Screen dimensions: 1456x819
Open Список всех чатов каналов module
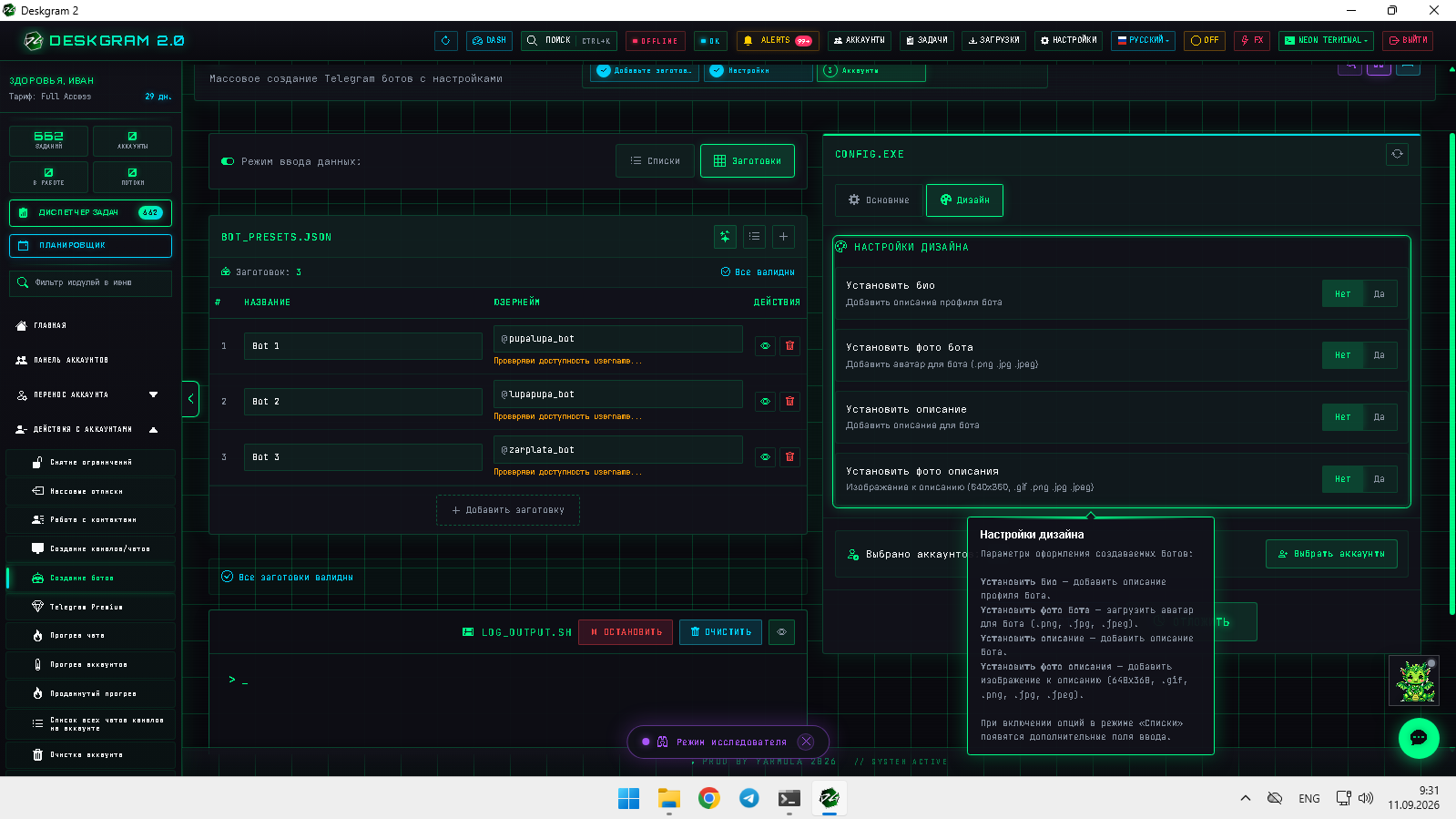tap(90, 724)
